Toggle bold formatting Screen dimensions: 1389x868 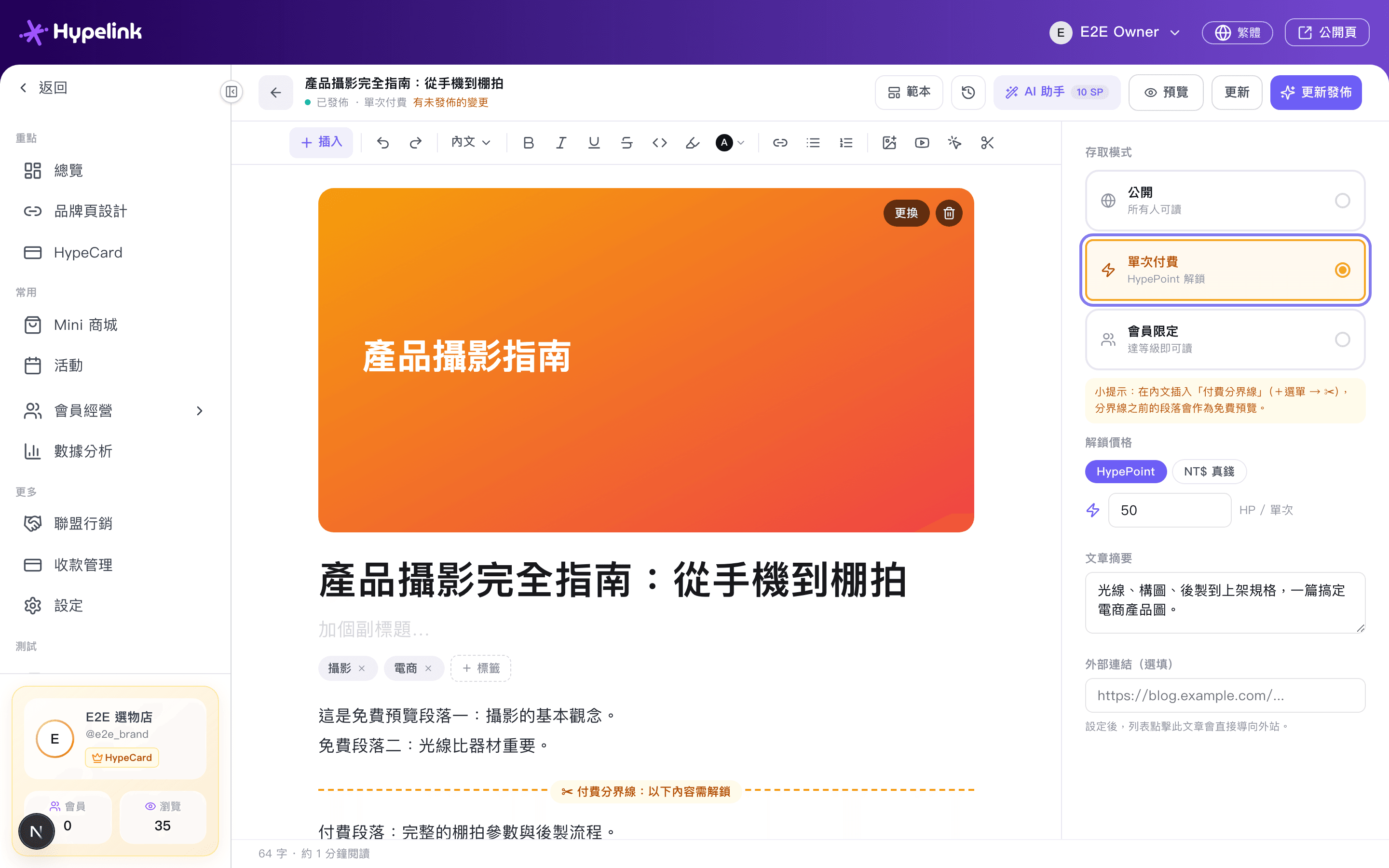click(x=528, y=142)
